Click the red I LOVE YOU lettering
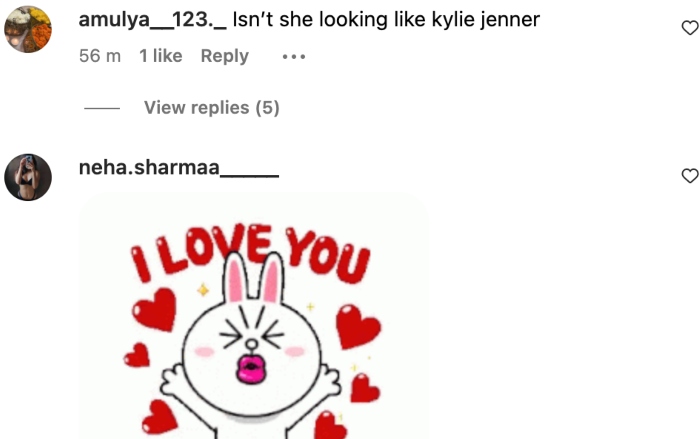Viewport: 700px width, 439px height. click(250, 252)
